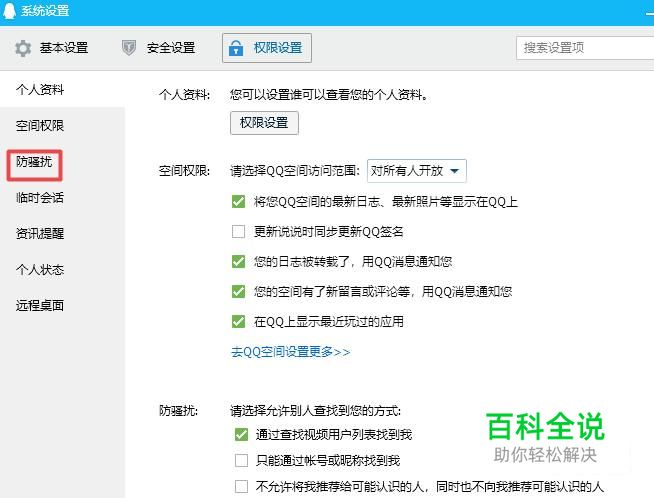
Task: Uncheck 通过查找视频用户列表找到我
Action: (241, 435)
